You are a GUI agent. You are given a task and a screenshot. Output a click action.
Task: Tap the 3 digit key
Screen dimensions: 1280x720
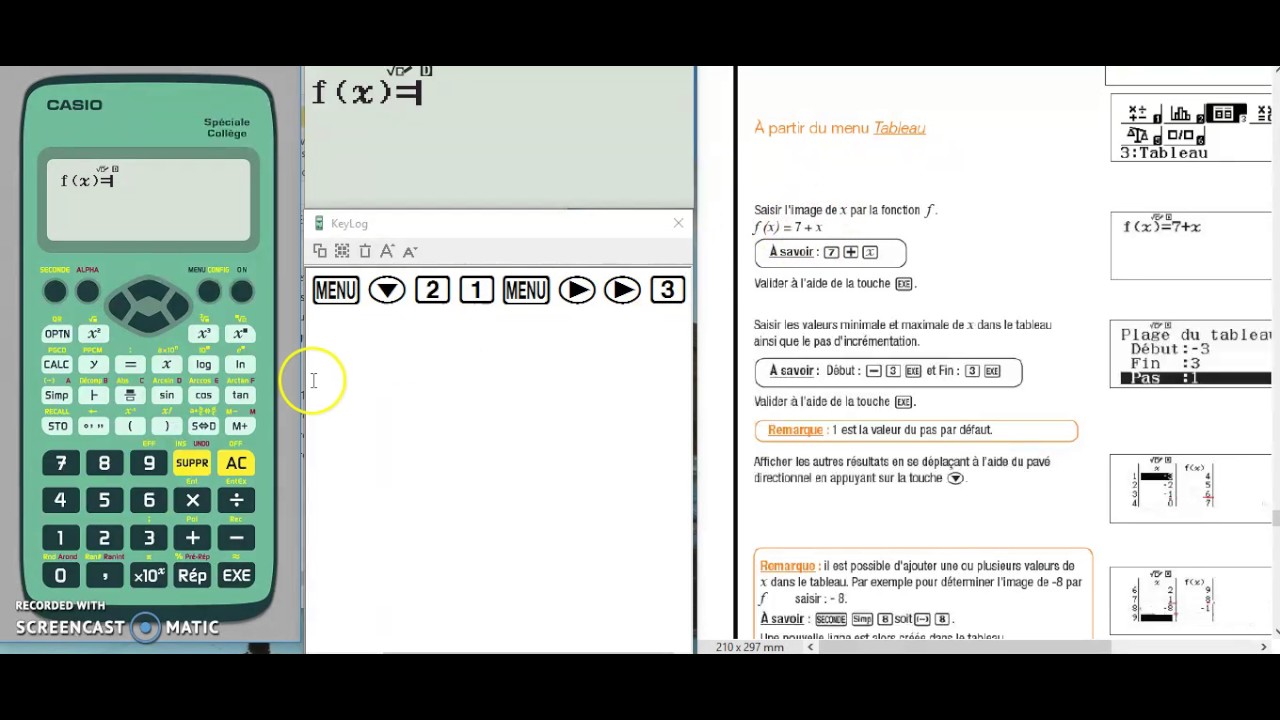[148, 538]
